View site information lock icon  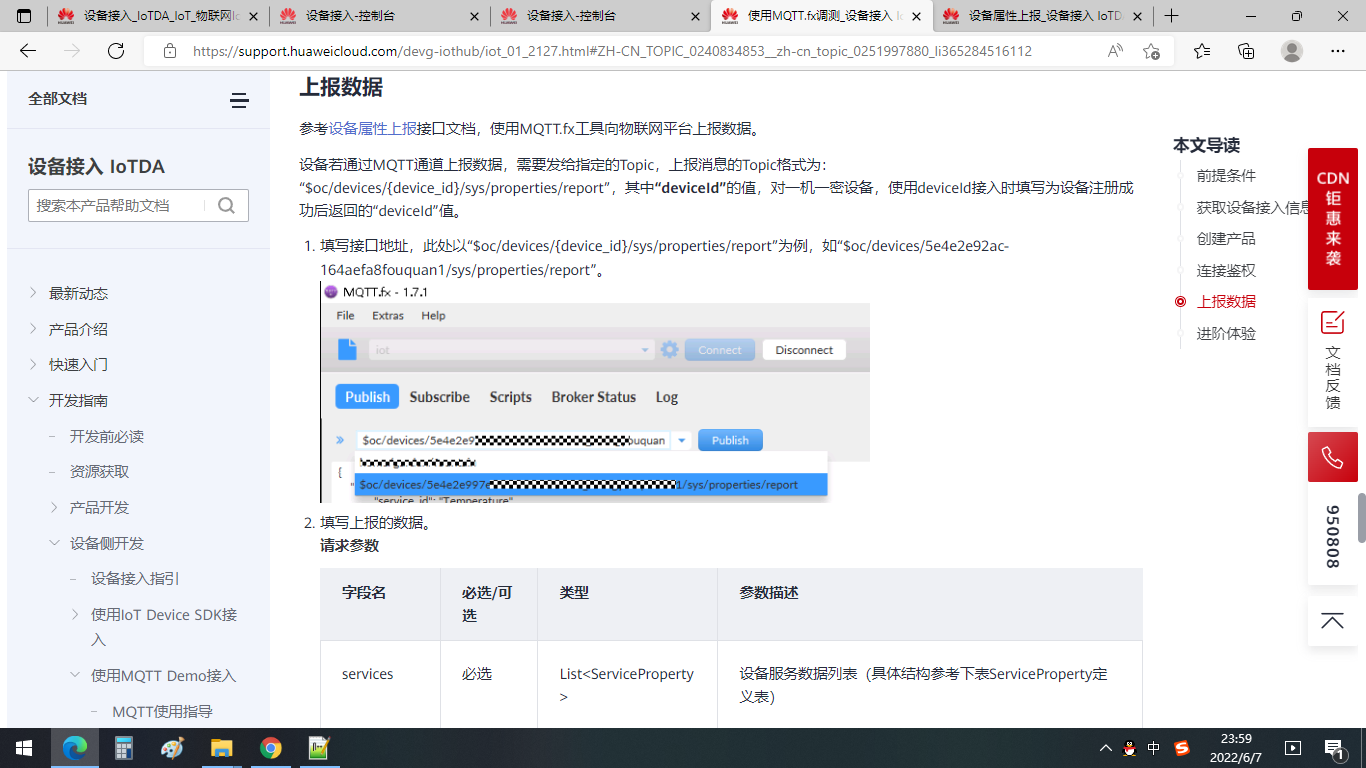click(x=170, y=51)
